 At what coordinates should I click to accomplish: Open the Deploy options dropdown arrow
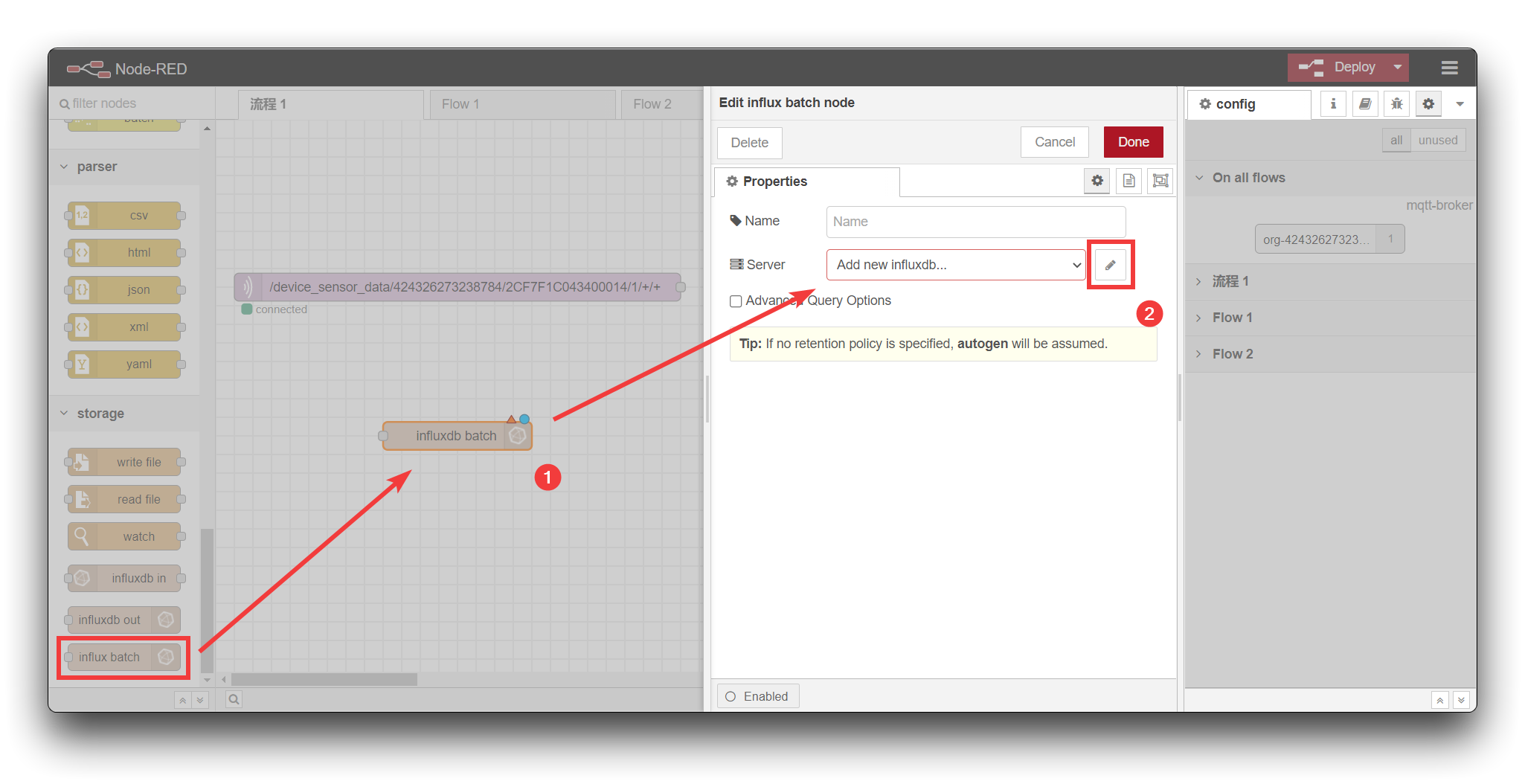pos(1398,67)
